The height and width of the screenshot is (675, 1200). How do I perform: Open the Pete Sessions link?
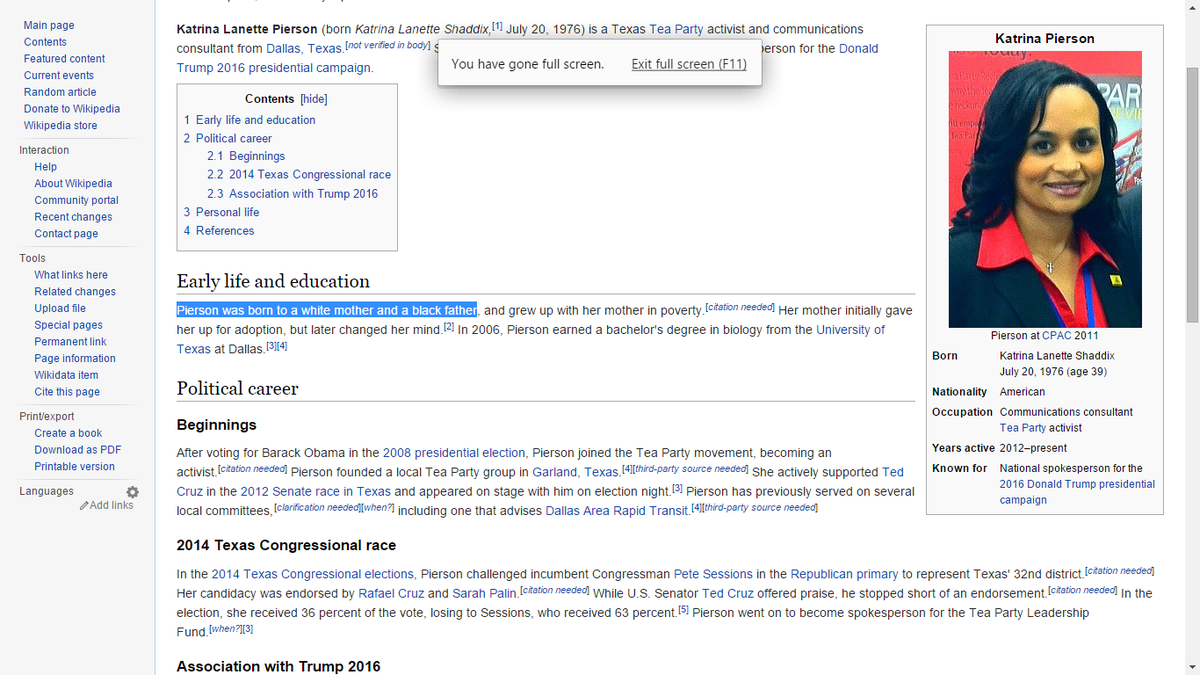pyautogui.click(x=713, y=574)
